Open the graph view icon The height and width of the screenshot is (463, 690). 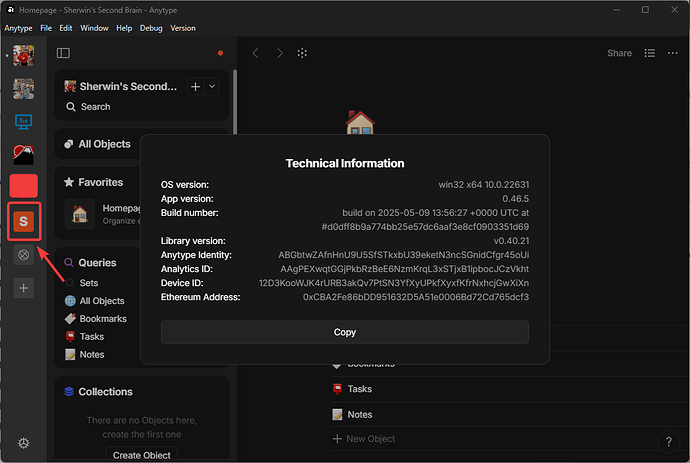click(302, 53)
